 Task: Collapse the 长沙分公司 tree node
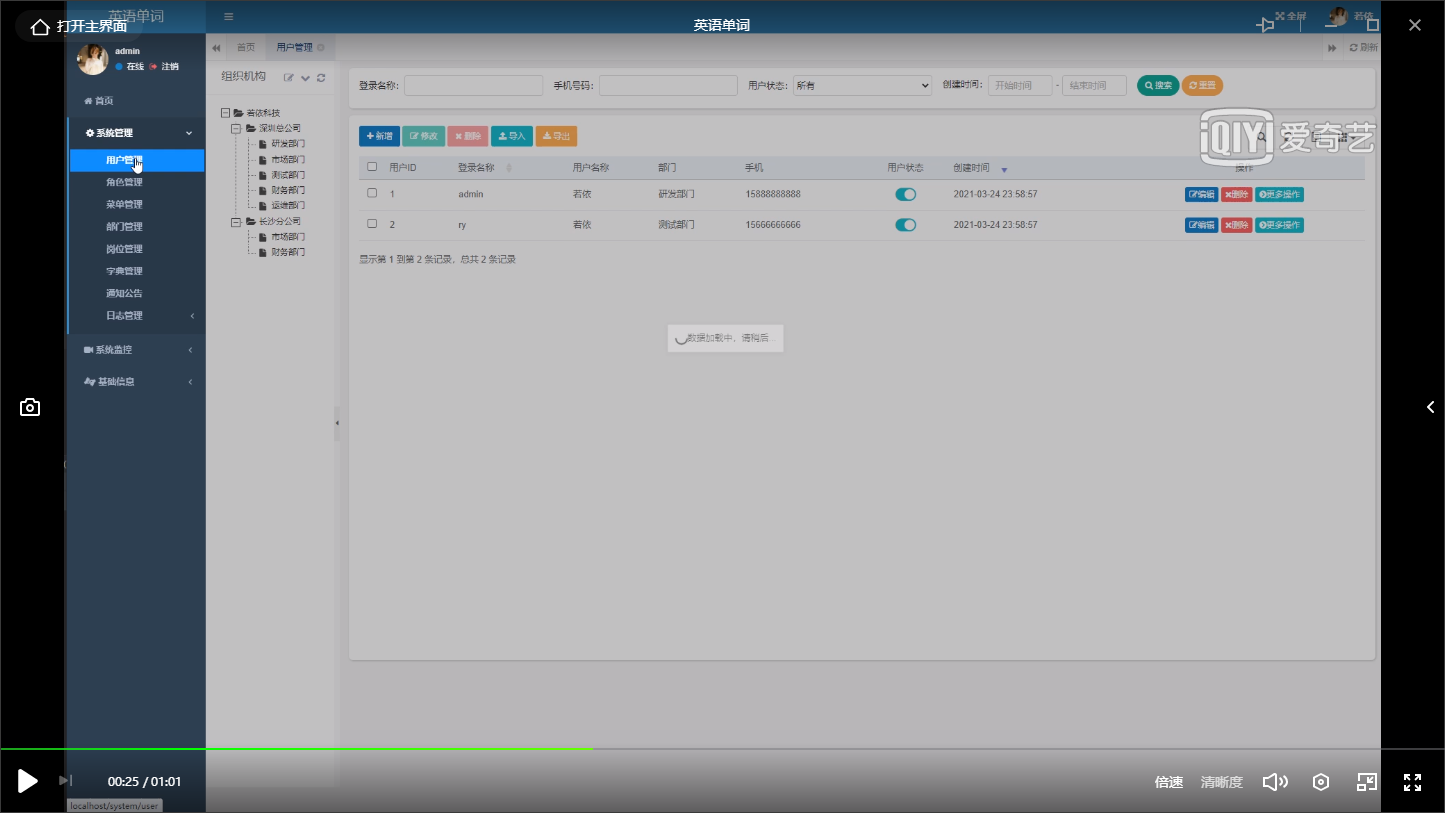(x=237, y=221)
